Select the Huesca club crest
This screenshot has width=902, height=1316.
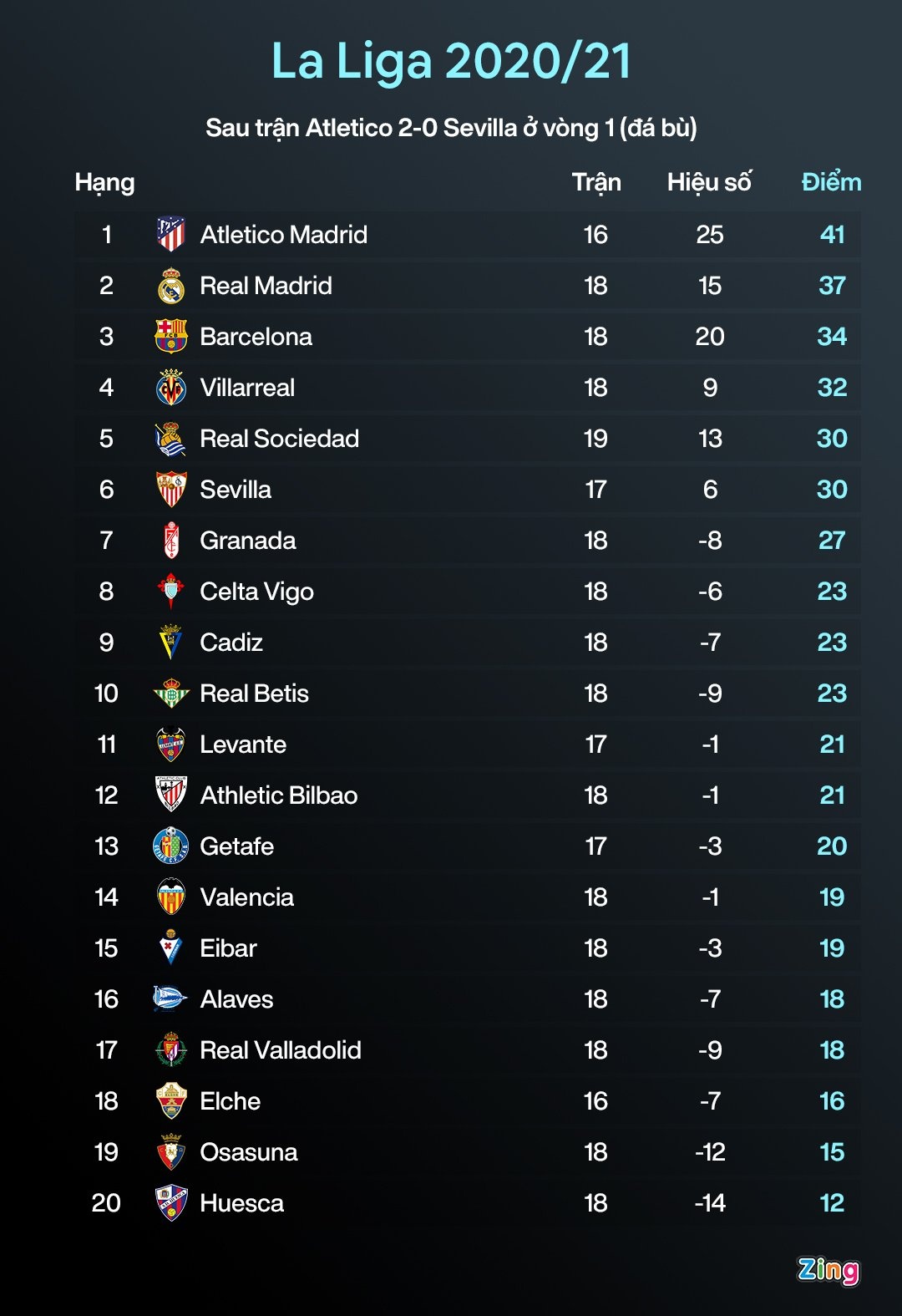(171, 1203)
